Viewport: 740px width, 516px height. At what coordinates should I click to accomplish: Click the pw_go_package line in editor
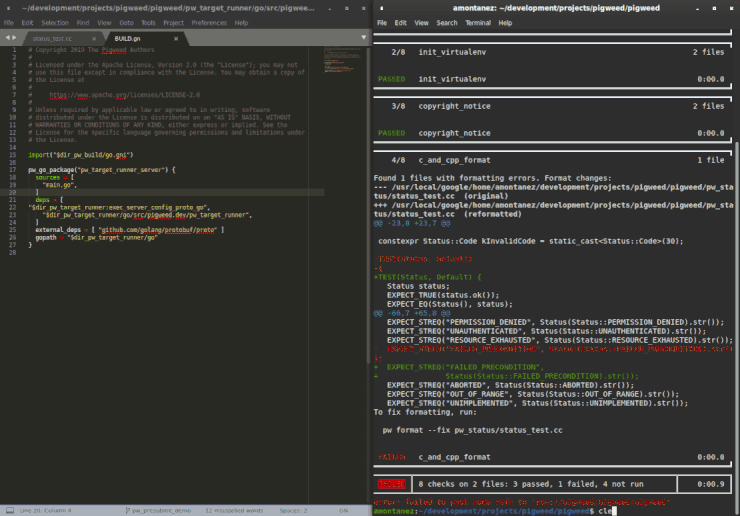[101, 170]
